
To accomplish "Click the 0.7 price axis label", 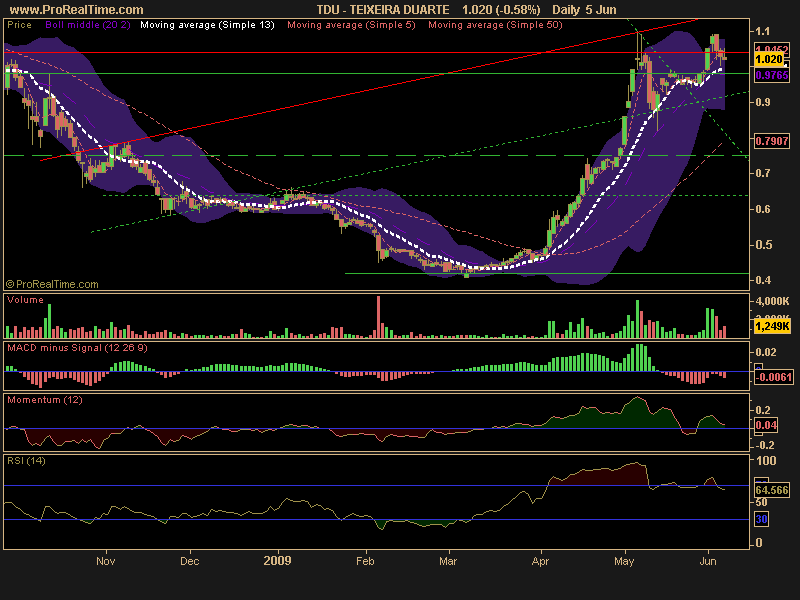I will tap(763, 173).
